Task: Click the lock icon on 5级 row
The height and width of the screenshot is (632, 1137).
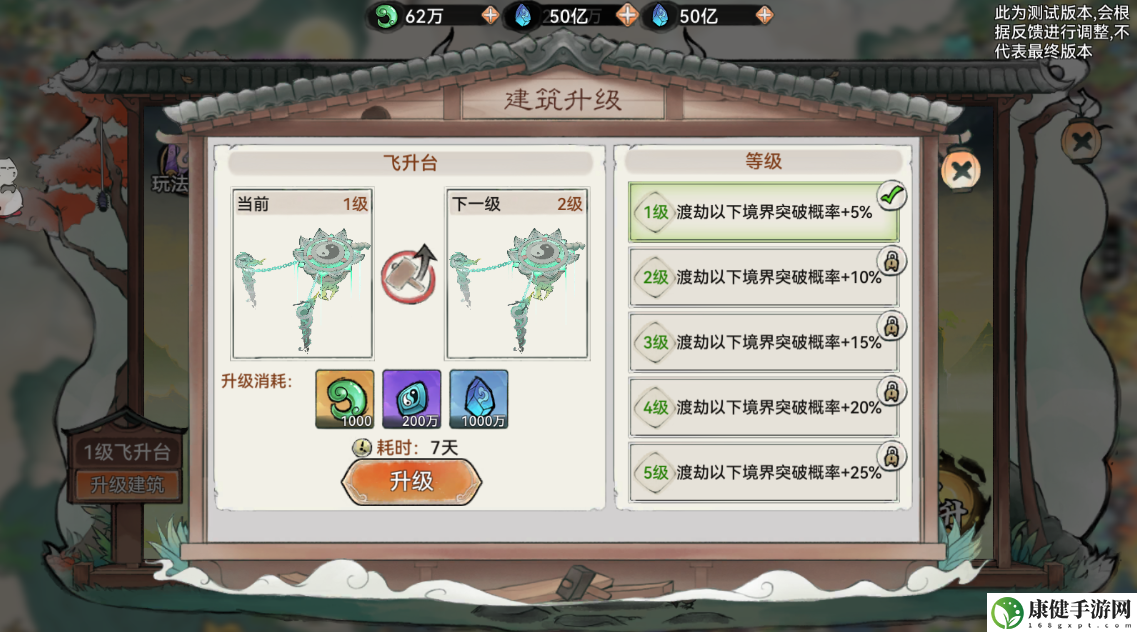Action: (892, 457)
